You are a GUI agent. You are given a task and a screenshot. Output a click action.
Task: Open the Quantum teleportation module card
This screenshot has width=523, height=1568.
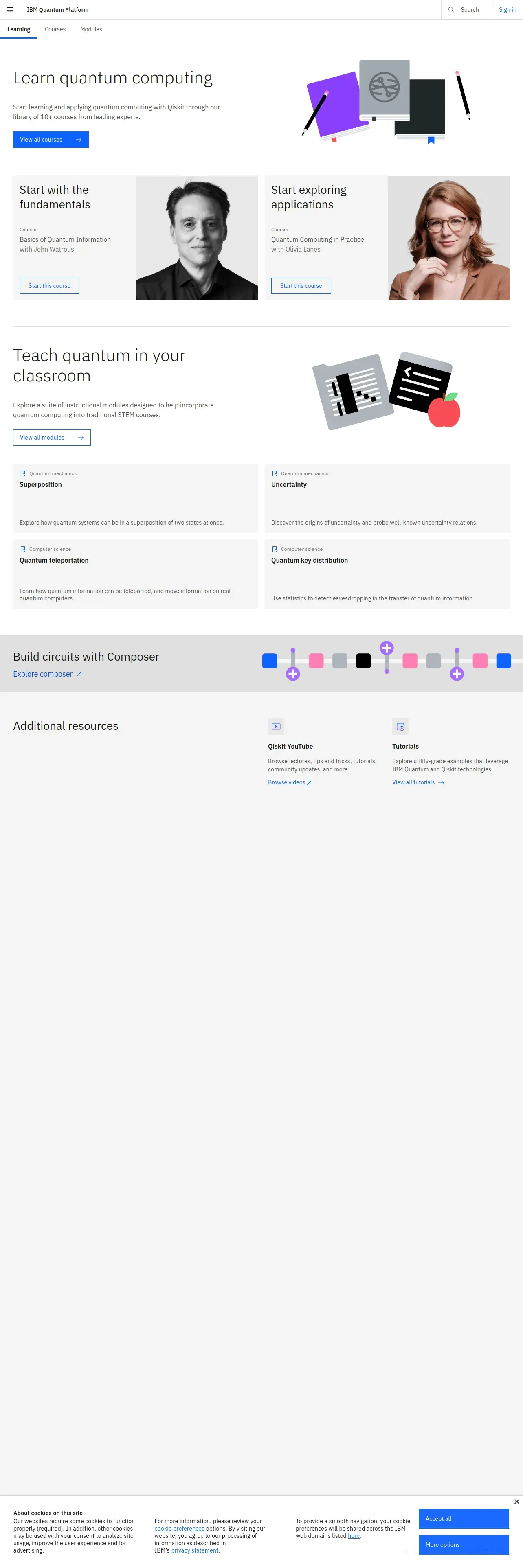pyautogui.click(x=135, y=574)
